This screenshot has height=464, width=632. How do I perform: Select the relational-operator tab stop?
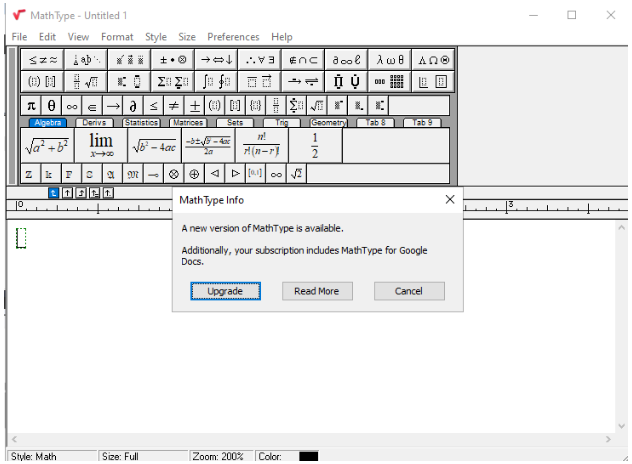[x=94, y=193]
